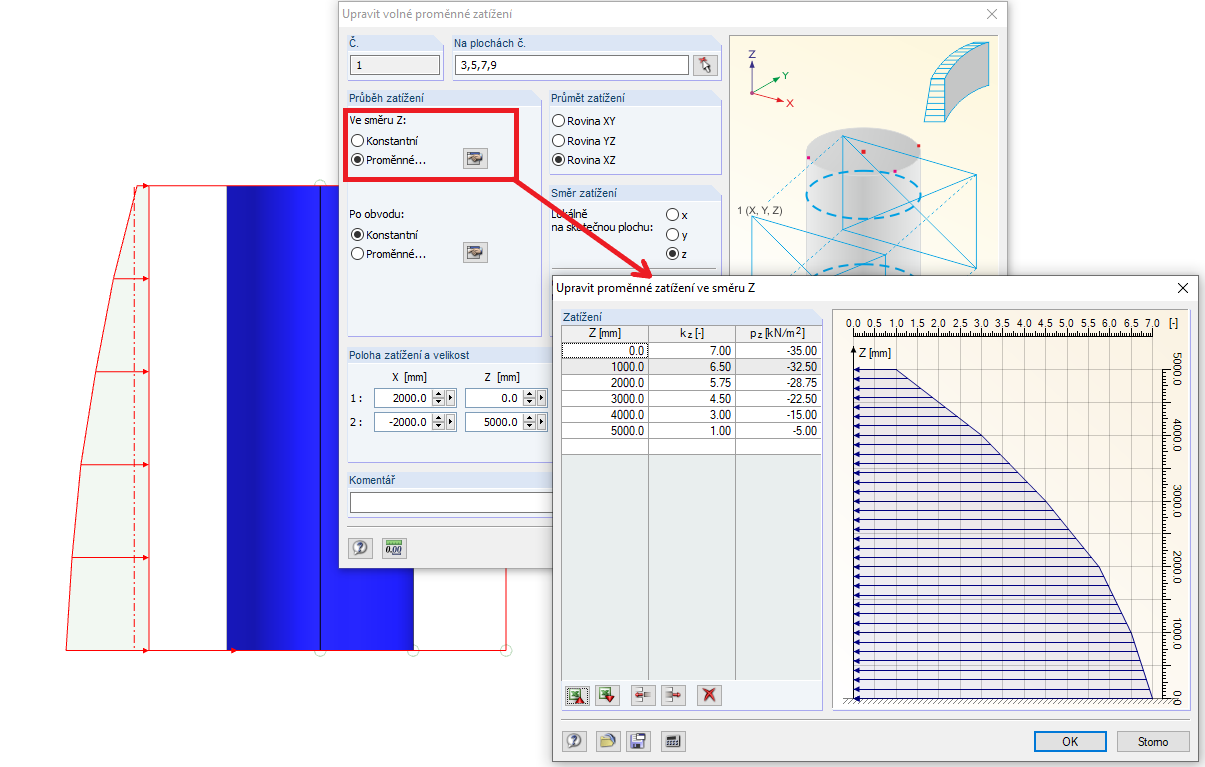
Task: Click the load distribution diagram preview
Action: click(x=1011, y=510)
